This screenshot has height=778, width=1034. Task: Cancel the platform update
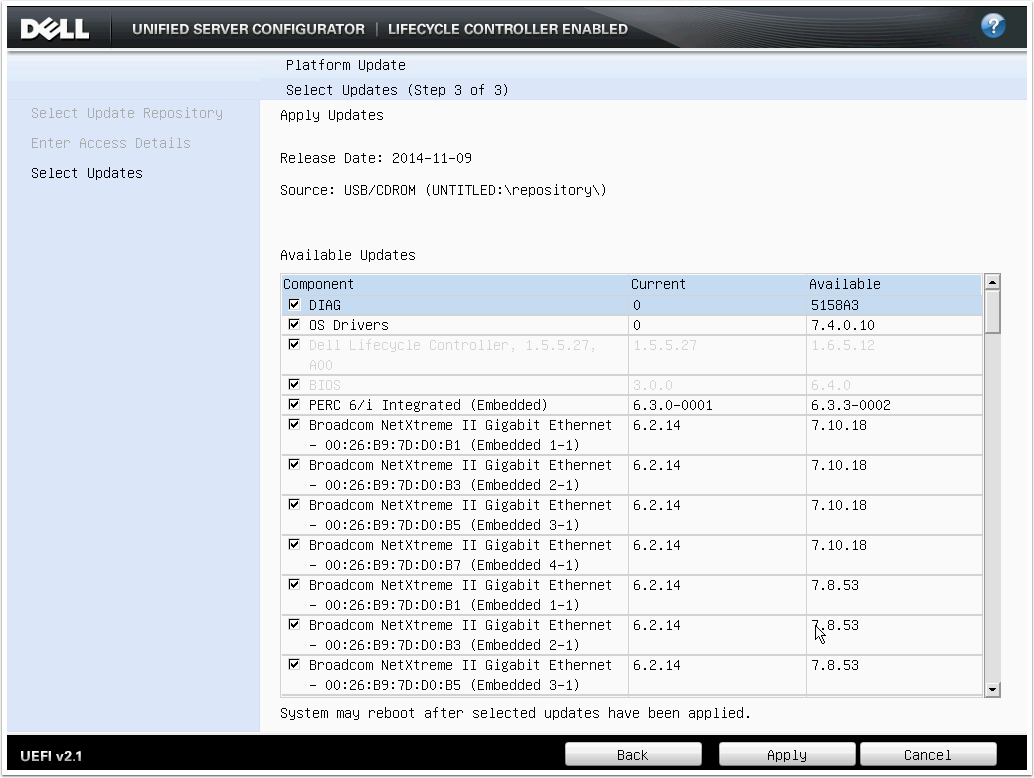pos(928,755)
